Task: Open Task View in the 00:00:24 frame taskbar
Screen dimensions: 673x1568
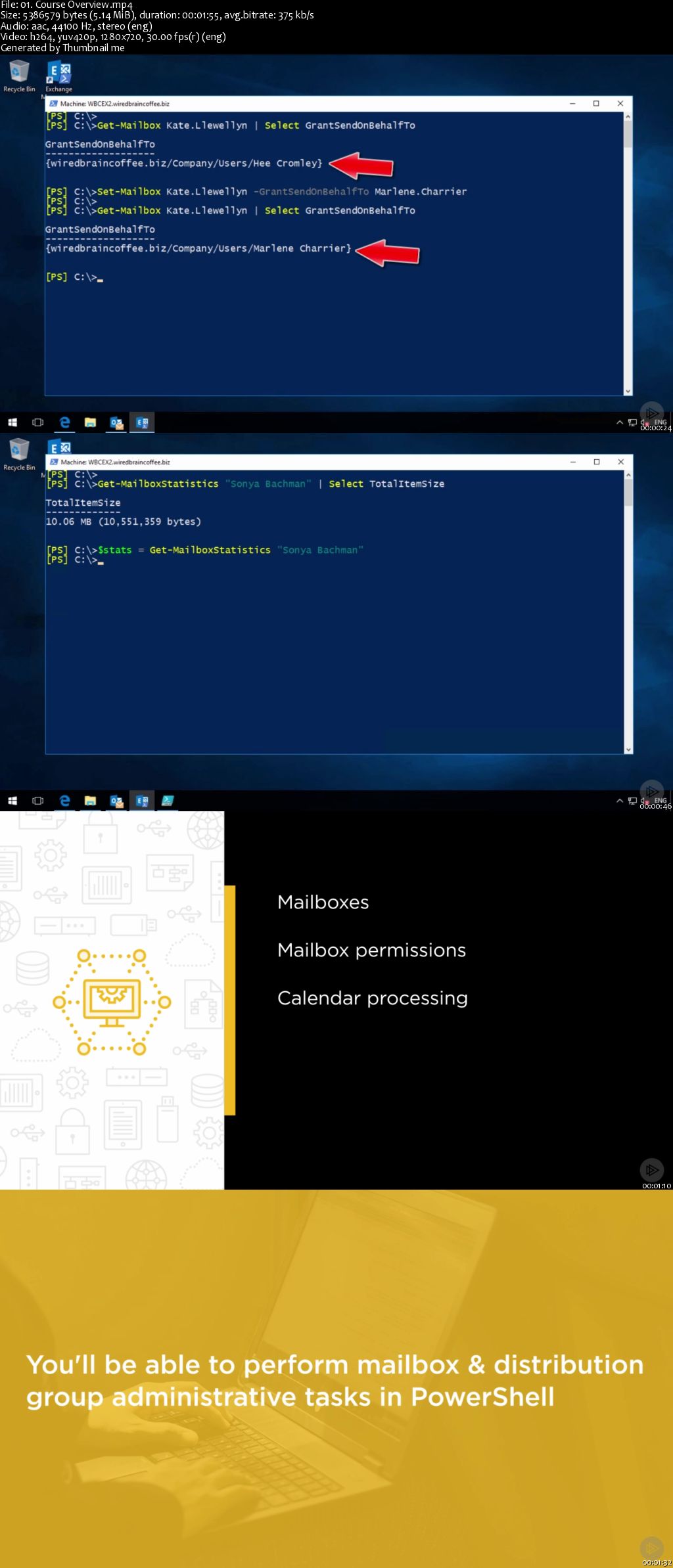Action: [x=37, y=422]
